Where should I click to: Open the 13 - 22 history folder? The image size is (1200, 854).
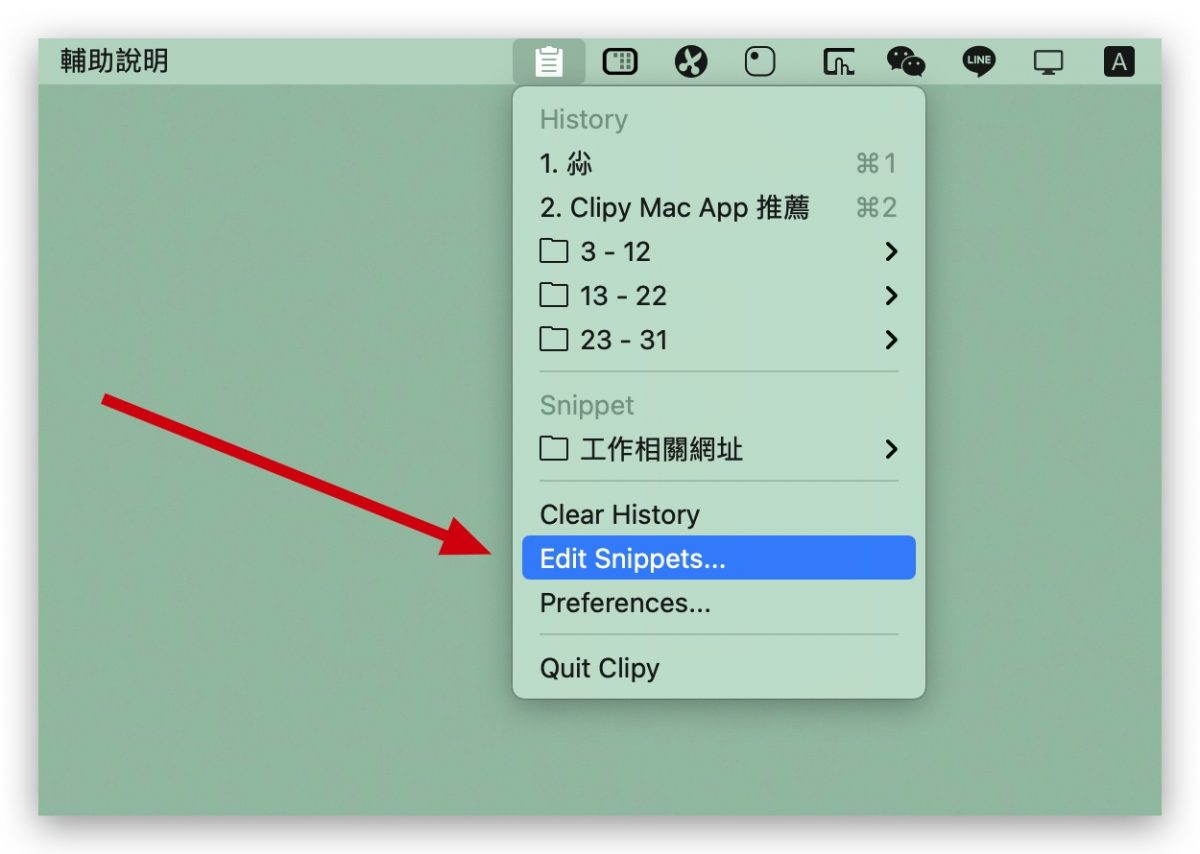(718, 296)
